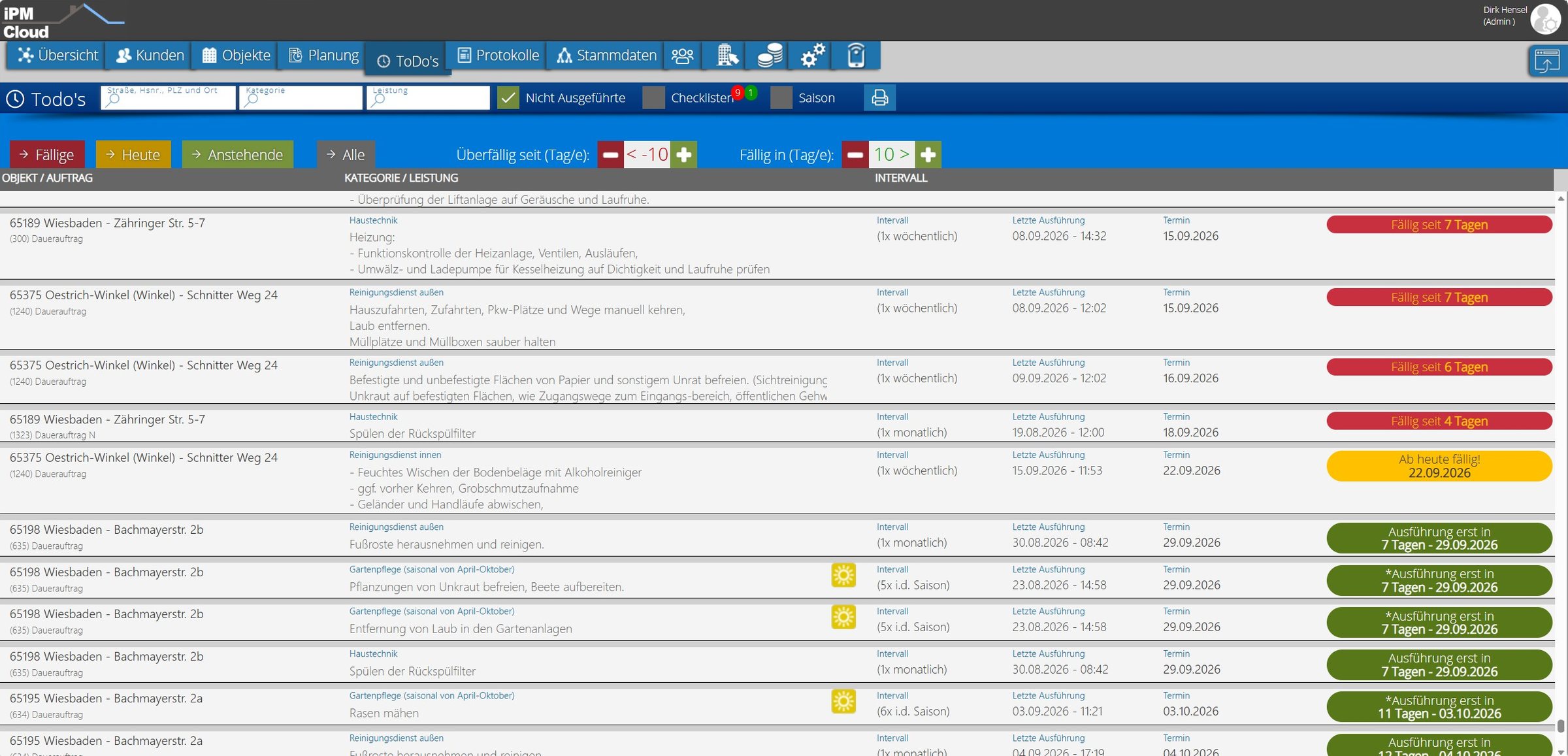
Task: Open the Übersicht tab
Action: (57, 56)
